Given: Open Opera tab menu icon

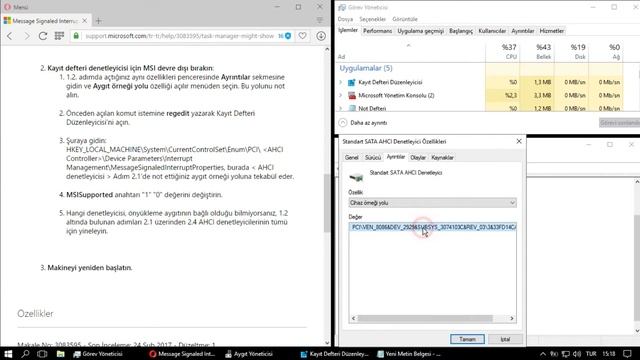Looking at the screenshot, I should pos(320,20).
